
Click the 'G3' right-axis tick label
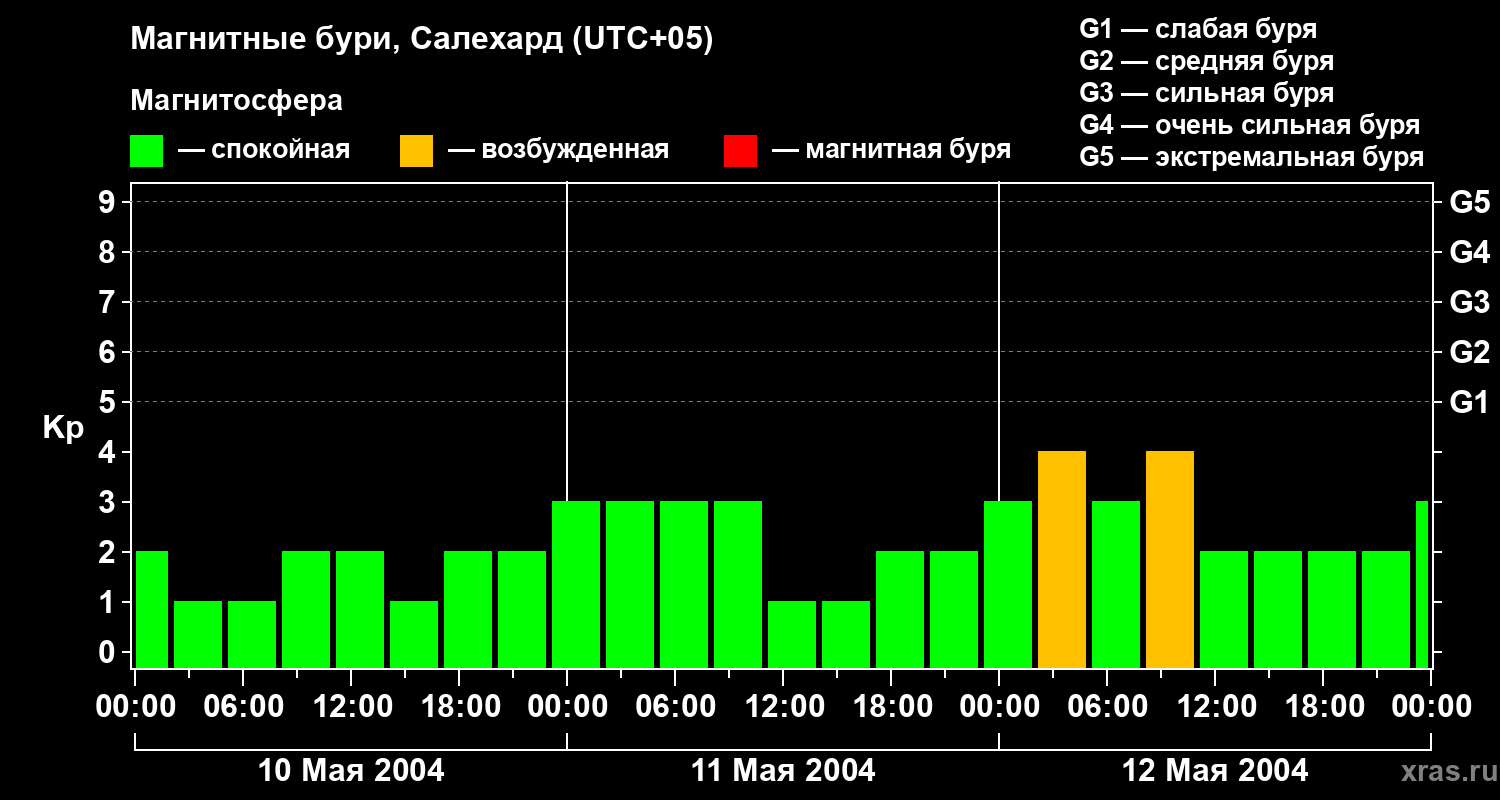click(x=1469, y=302)
